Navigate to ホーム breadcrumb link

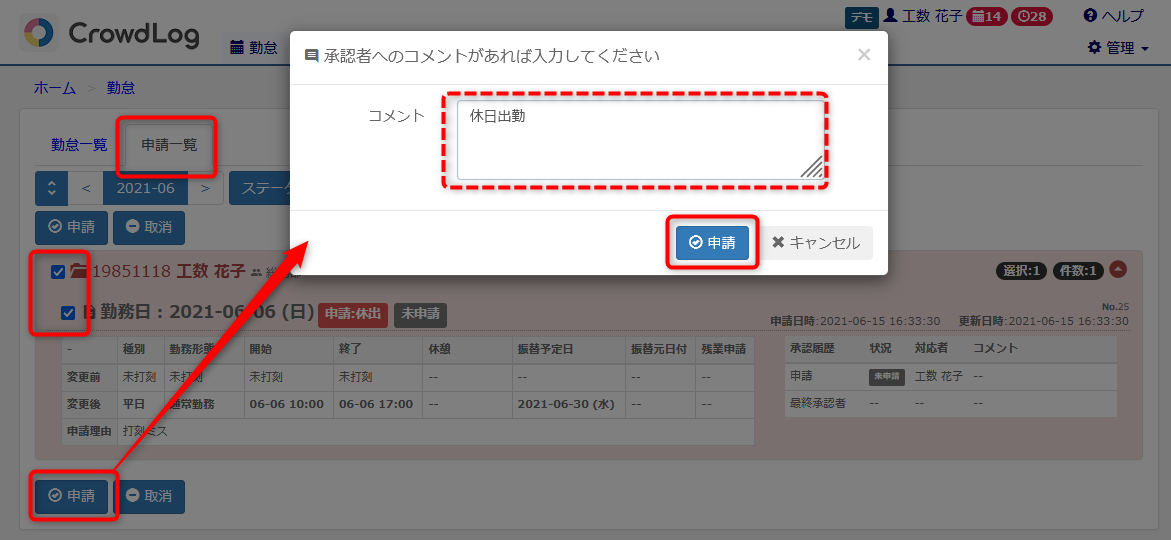click(55, 88)
